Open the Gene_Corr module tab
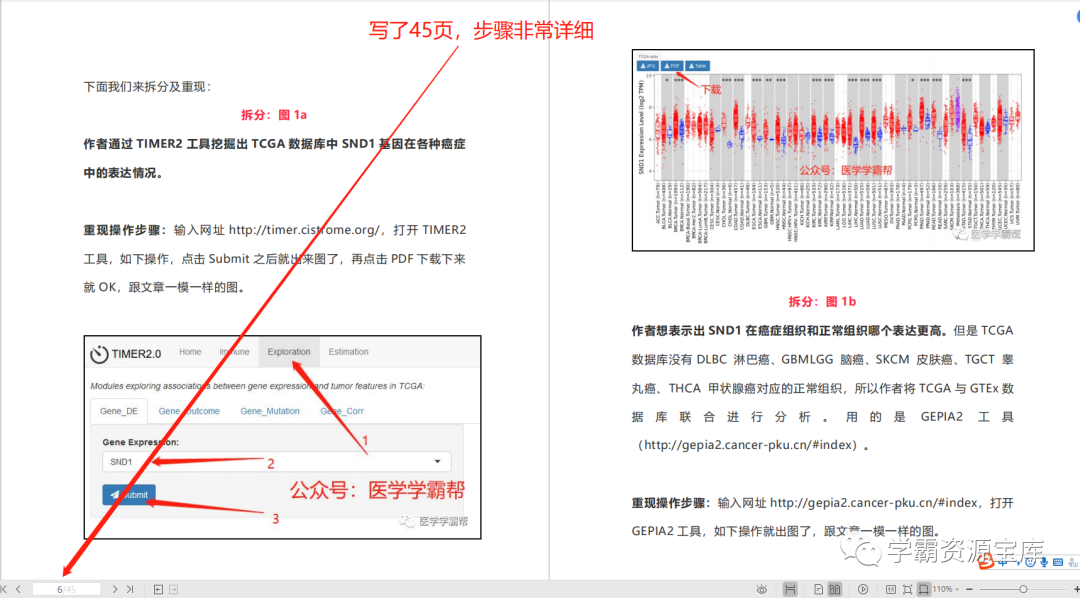This screenshot has width=1080, height=598. (342, 411)
